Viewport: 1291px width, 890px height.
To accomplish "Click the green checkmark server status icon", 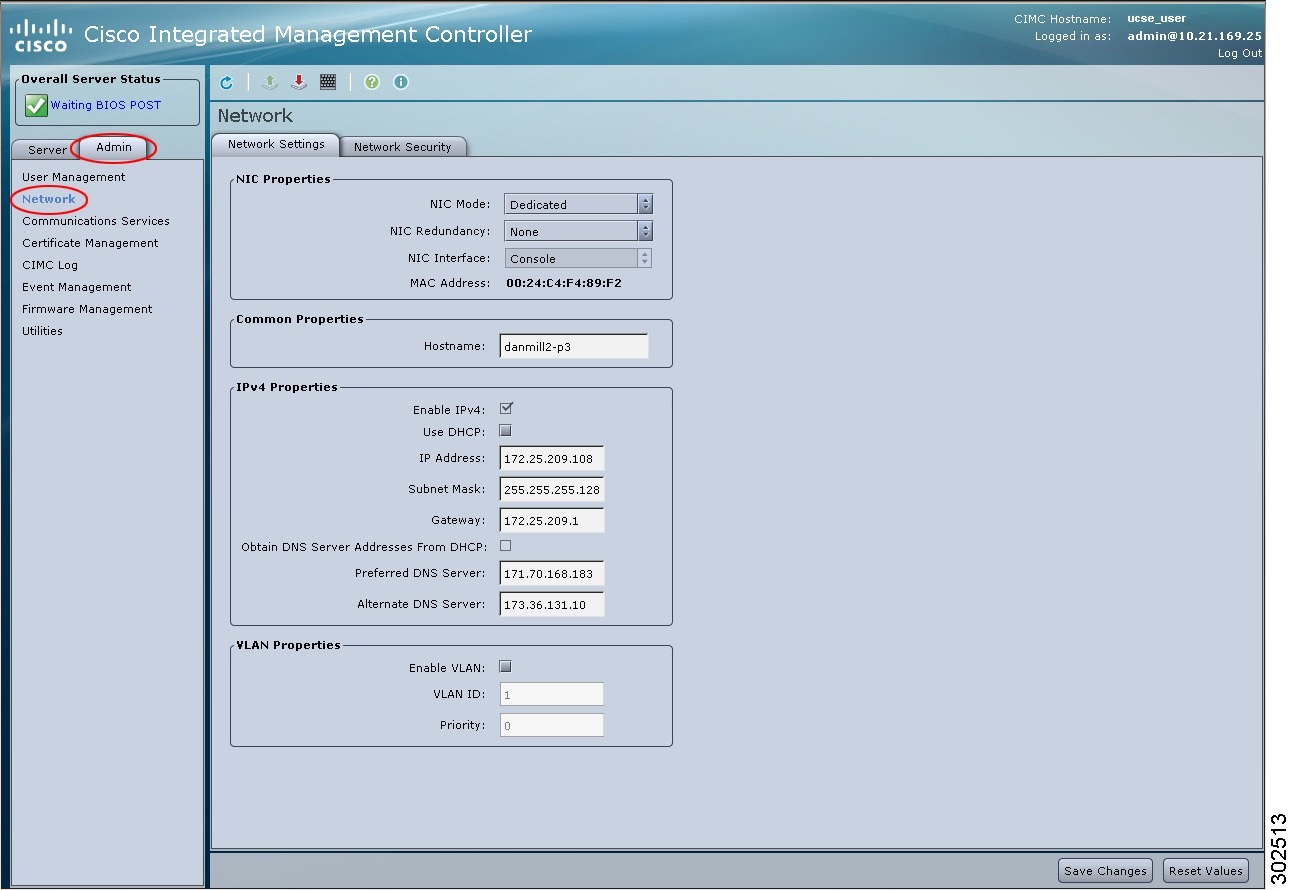I will pyautogui.click(x=36, y=106).
